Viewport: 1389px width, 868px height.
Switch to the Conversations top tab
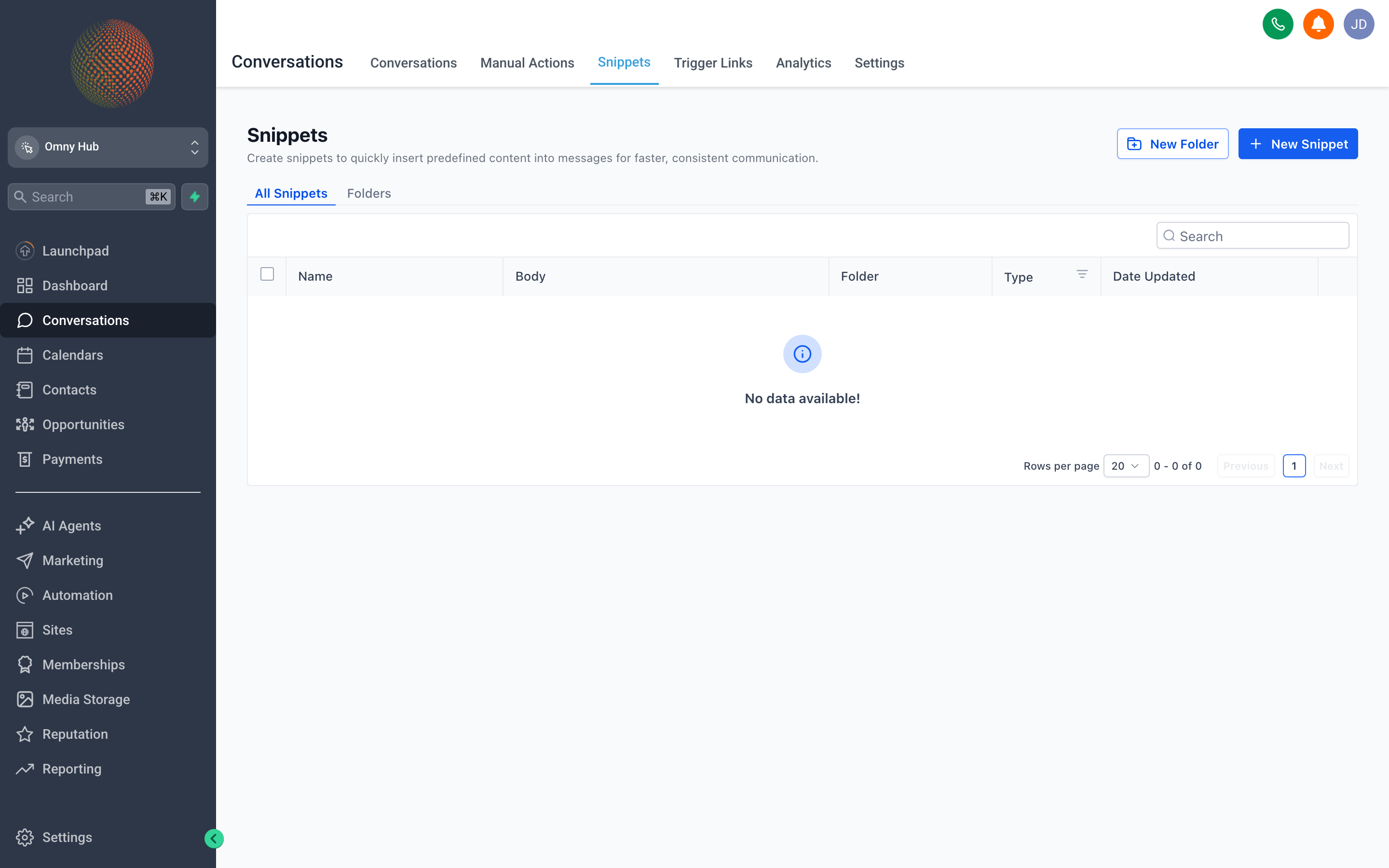[413, 63]
